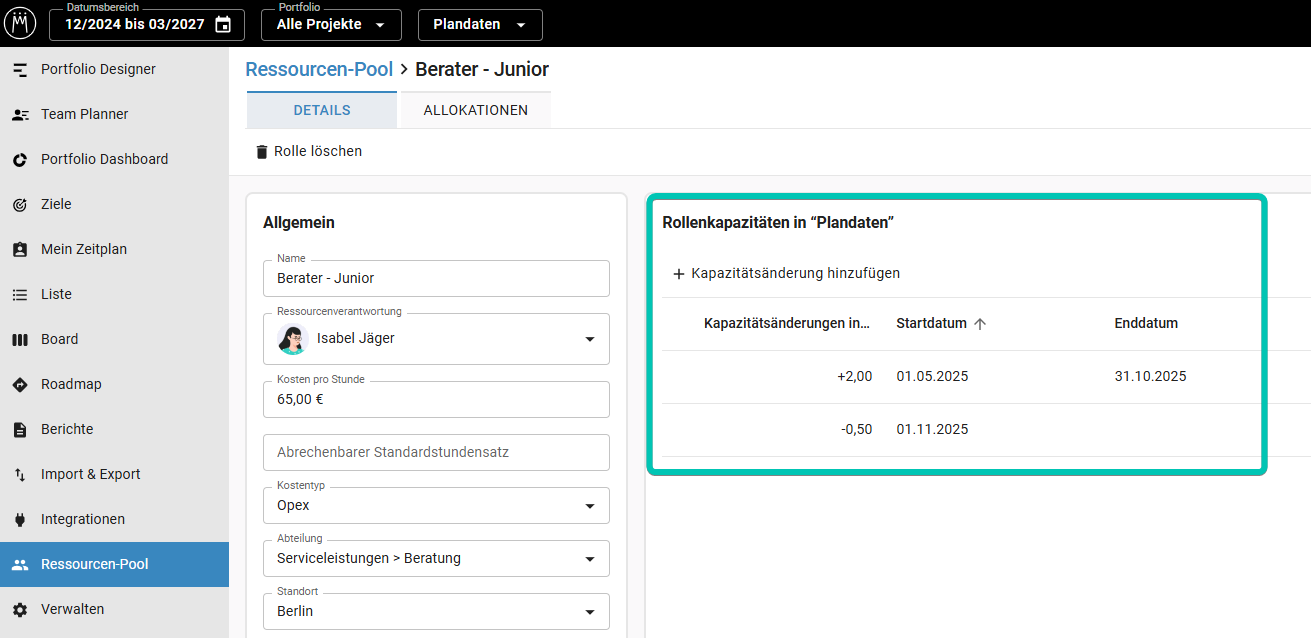Open Liste in the sidebar
Image resolution: width=1311 pixels, height=638 pixels.
(x=114, y=295)
